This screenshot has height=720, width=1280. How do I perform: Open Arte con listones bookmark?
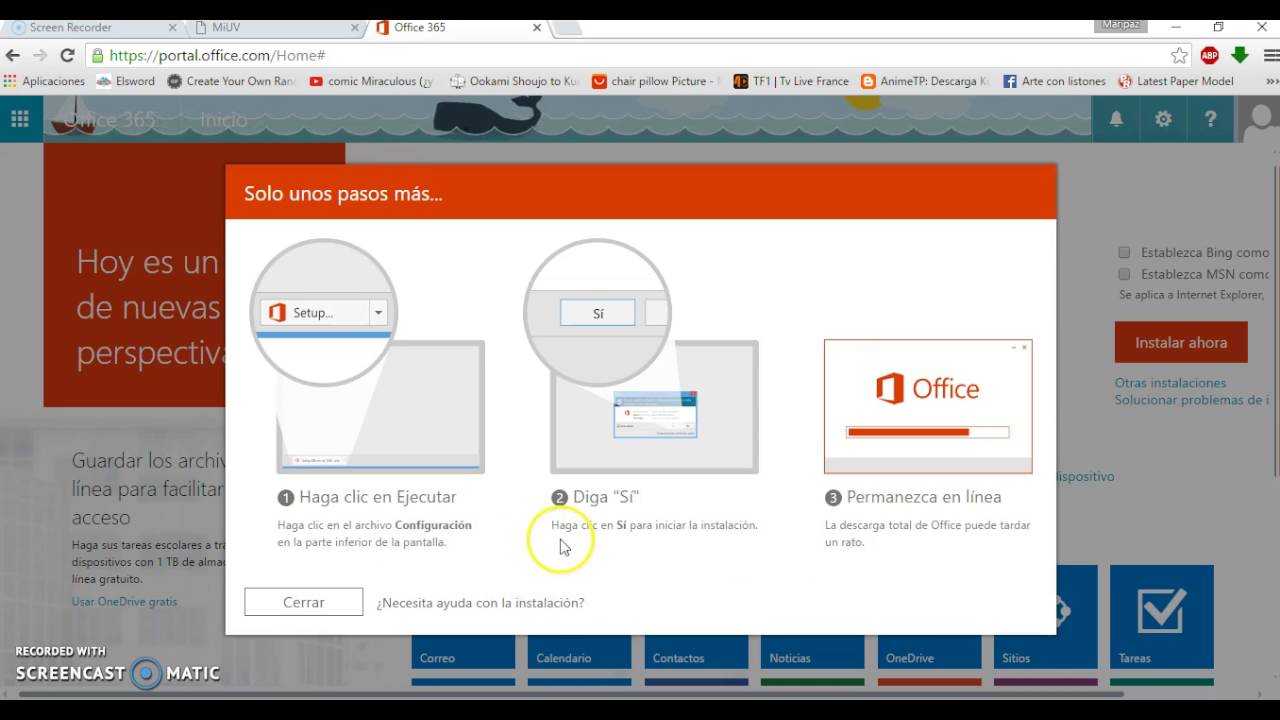[1054, 81]
